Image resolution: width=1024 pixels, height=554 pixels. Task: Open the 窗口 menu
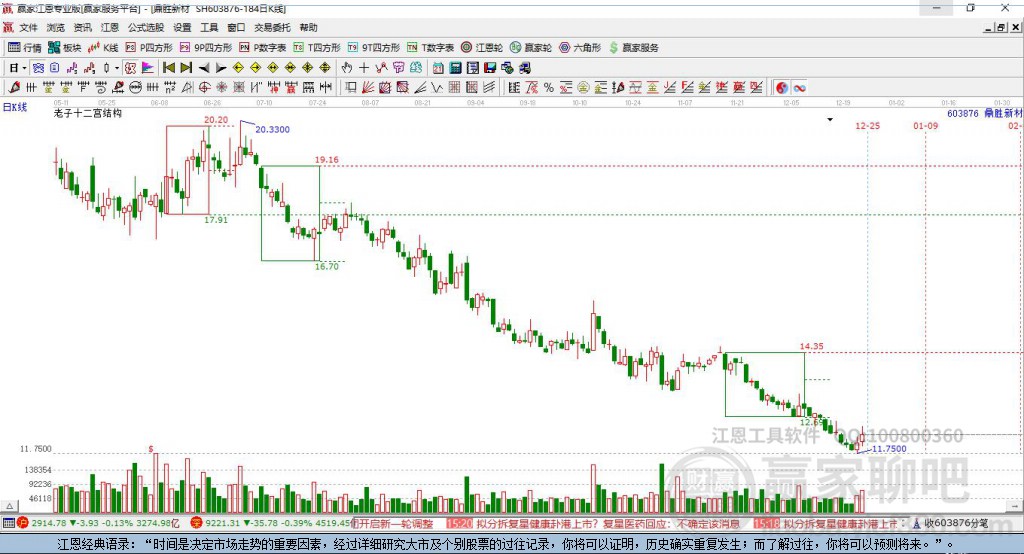pos(236,27)
